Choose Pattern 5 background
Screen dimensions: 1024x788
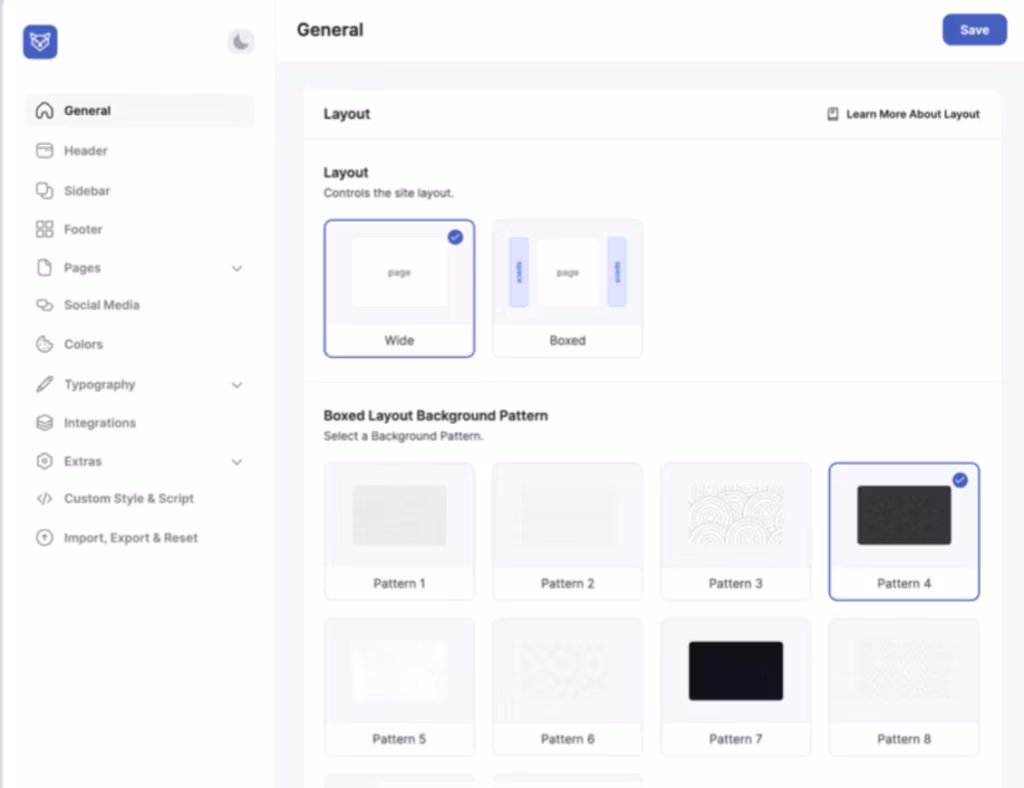(399, 687)
